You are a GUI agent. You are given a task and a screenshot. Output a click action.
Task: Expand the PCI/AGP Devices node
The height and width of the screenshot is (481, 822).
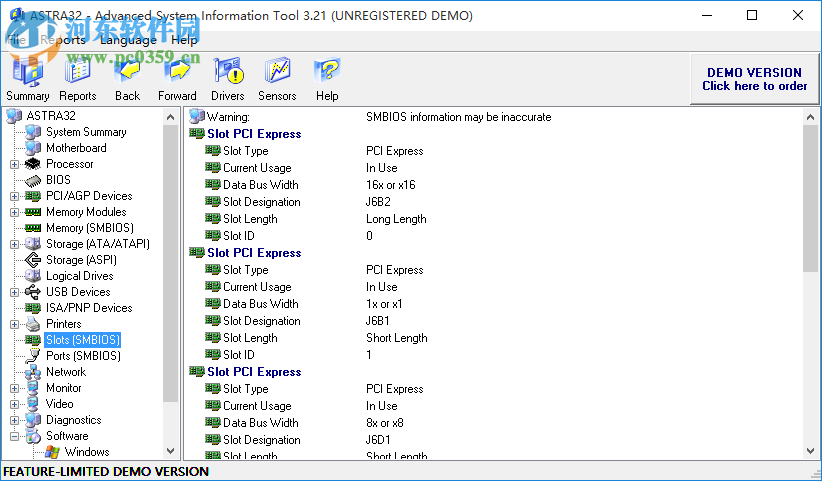click(15, 196)
